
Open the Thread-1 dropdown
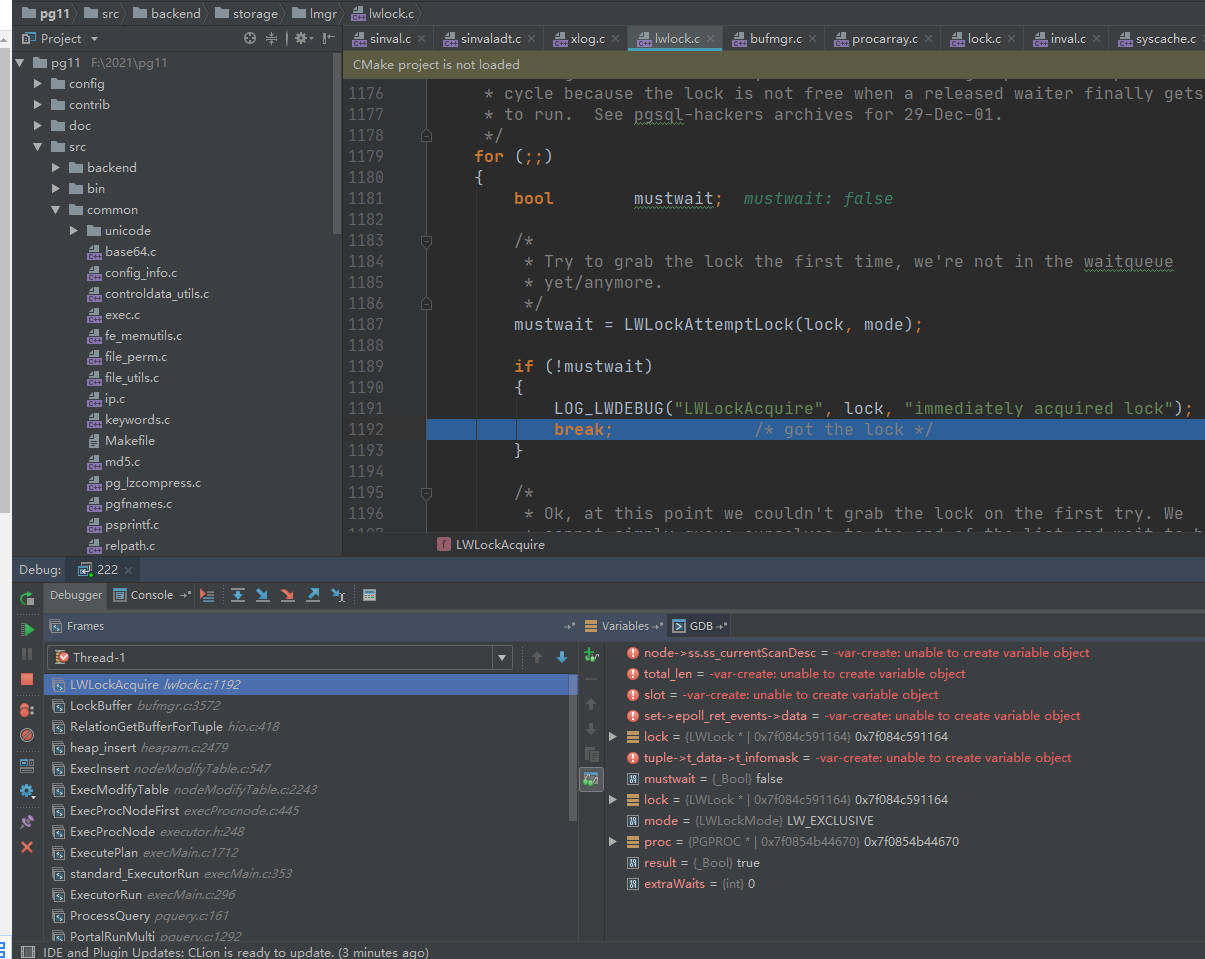(x=502, y=658)
